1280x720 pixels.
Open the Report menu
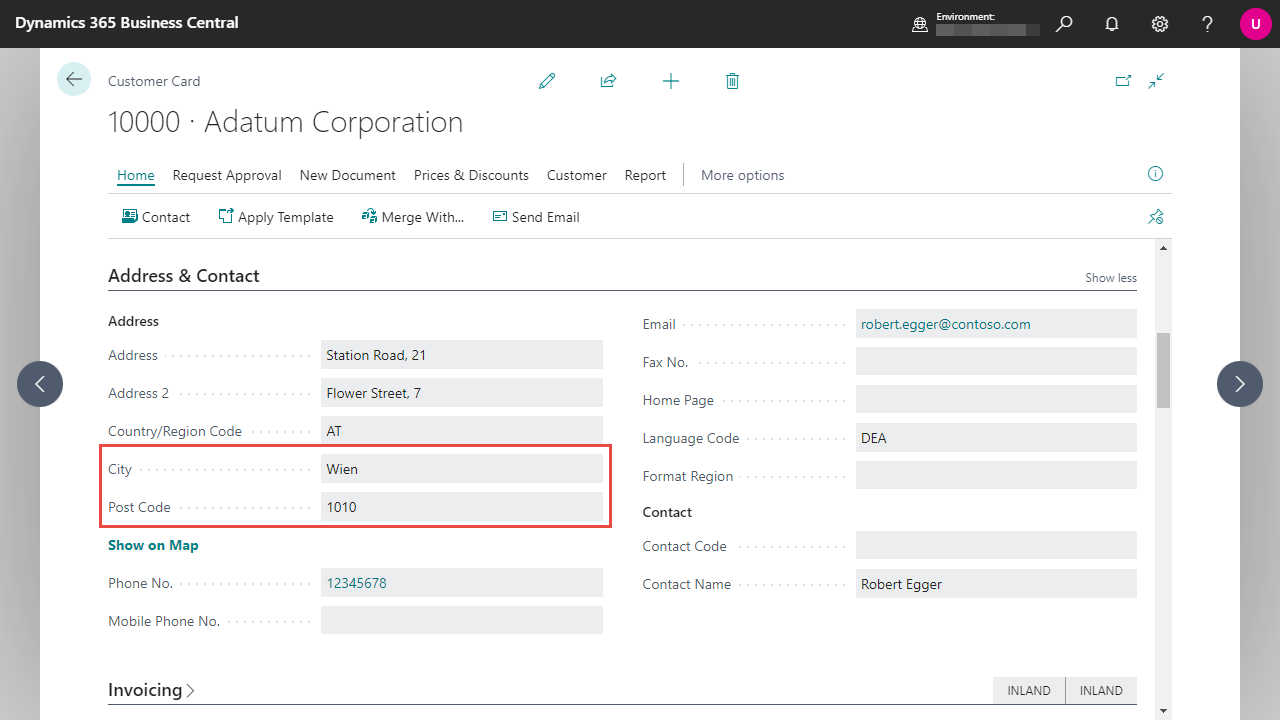click(645, 175)
